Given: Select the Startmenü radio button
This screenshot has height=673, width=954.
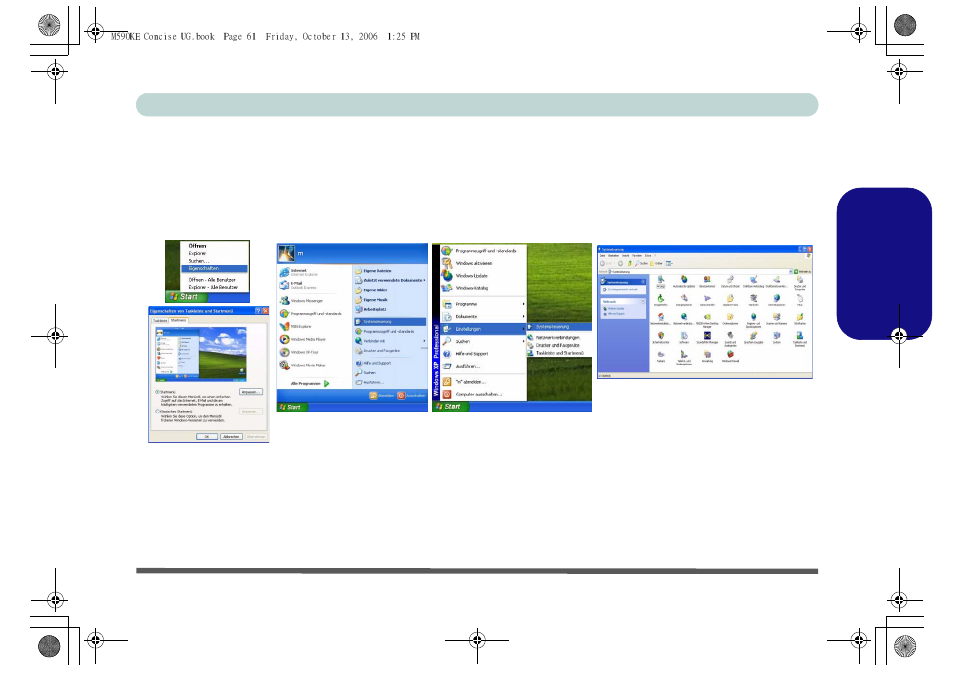Looking at the screenshot, I should 156,393.
